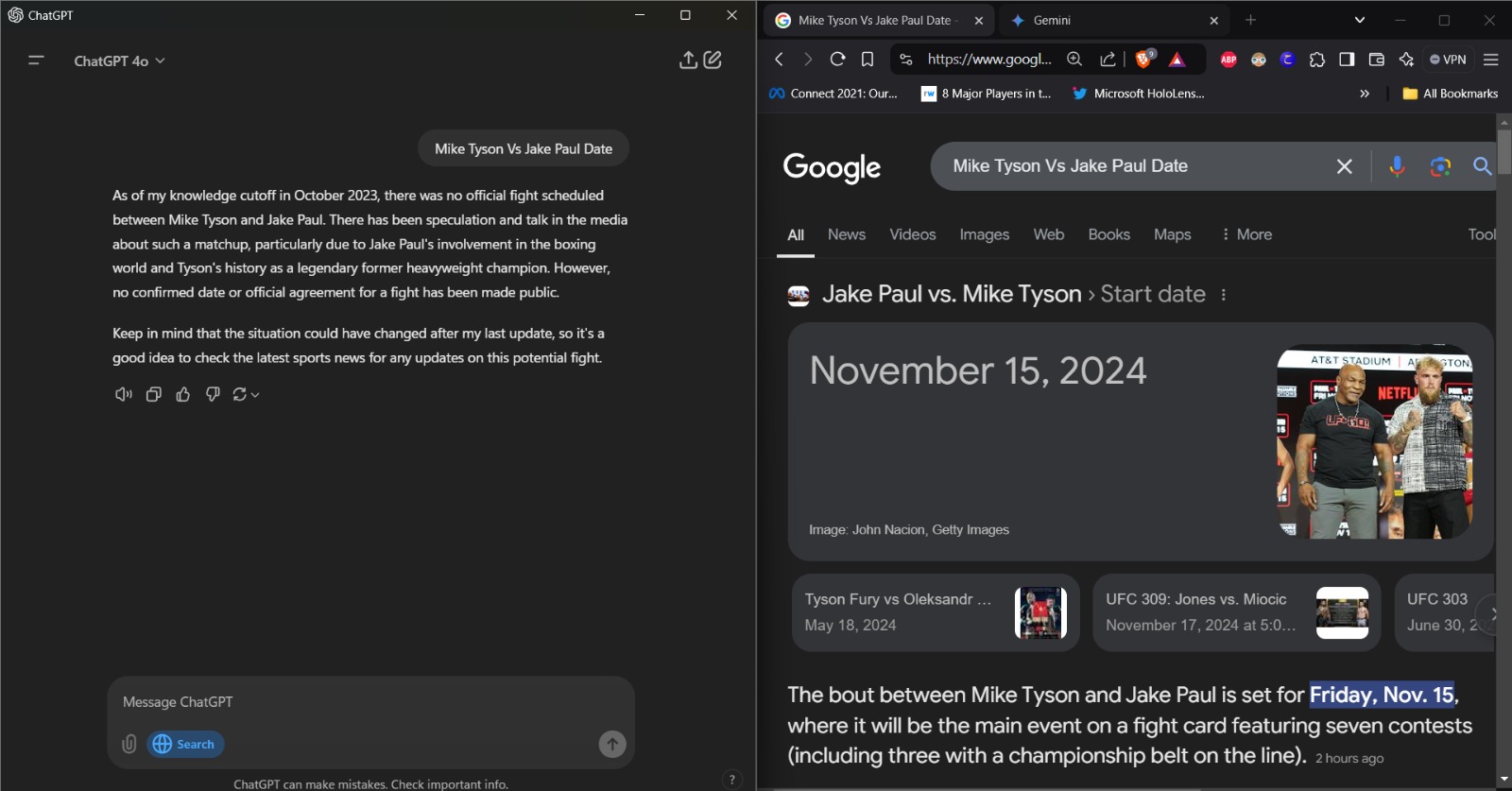Image resolution: width=1512 pixels, height=791 pixels.
Task: Toggle the VPN button
Action: pyautogui.click(x=1448, y=60)
